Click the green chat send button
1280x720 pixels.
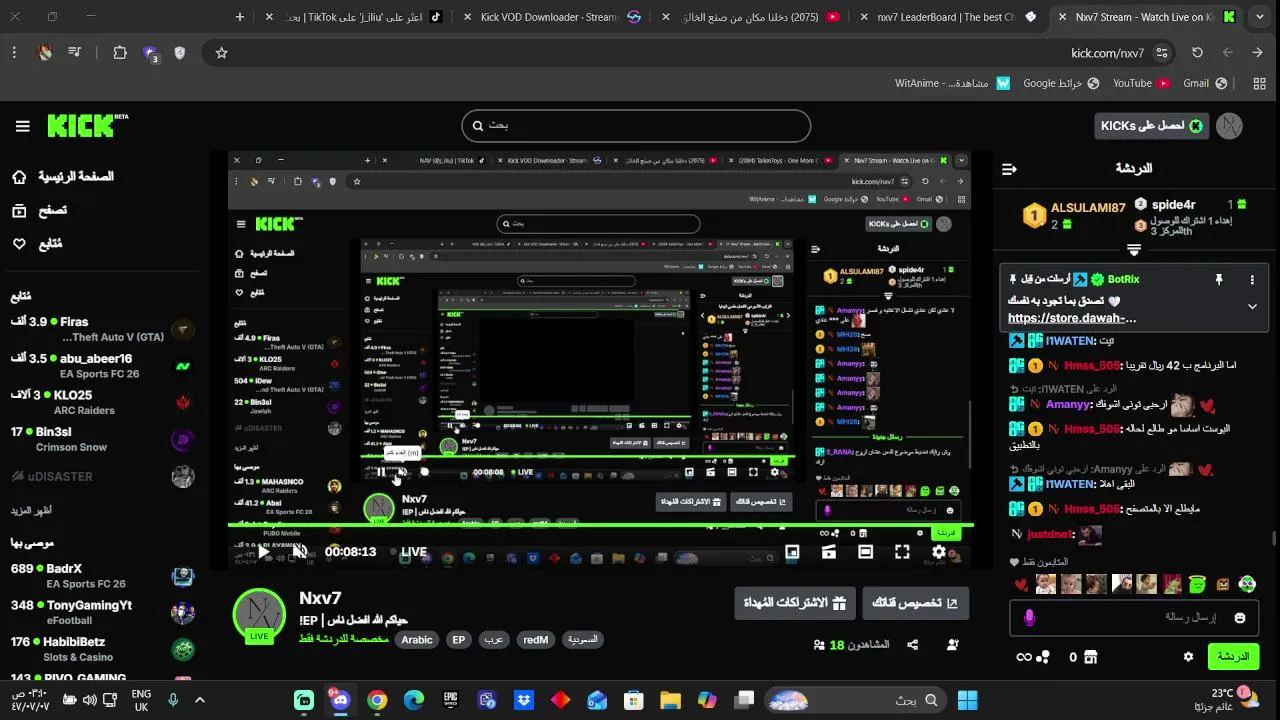click(x=1233, y=657)
